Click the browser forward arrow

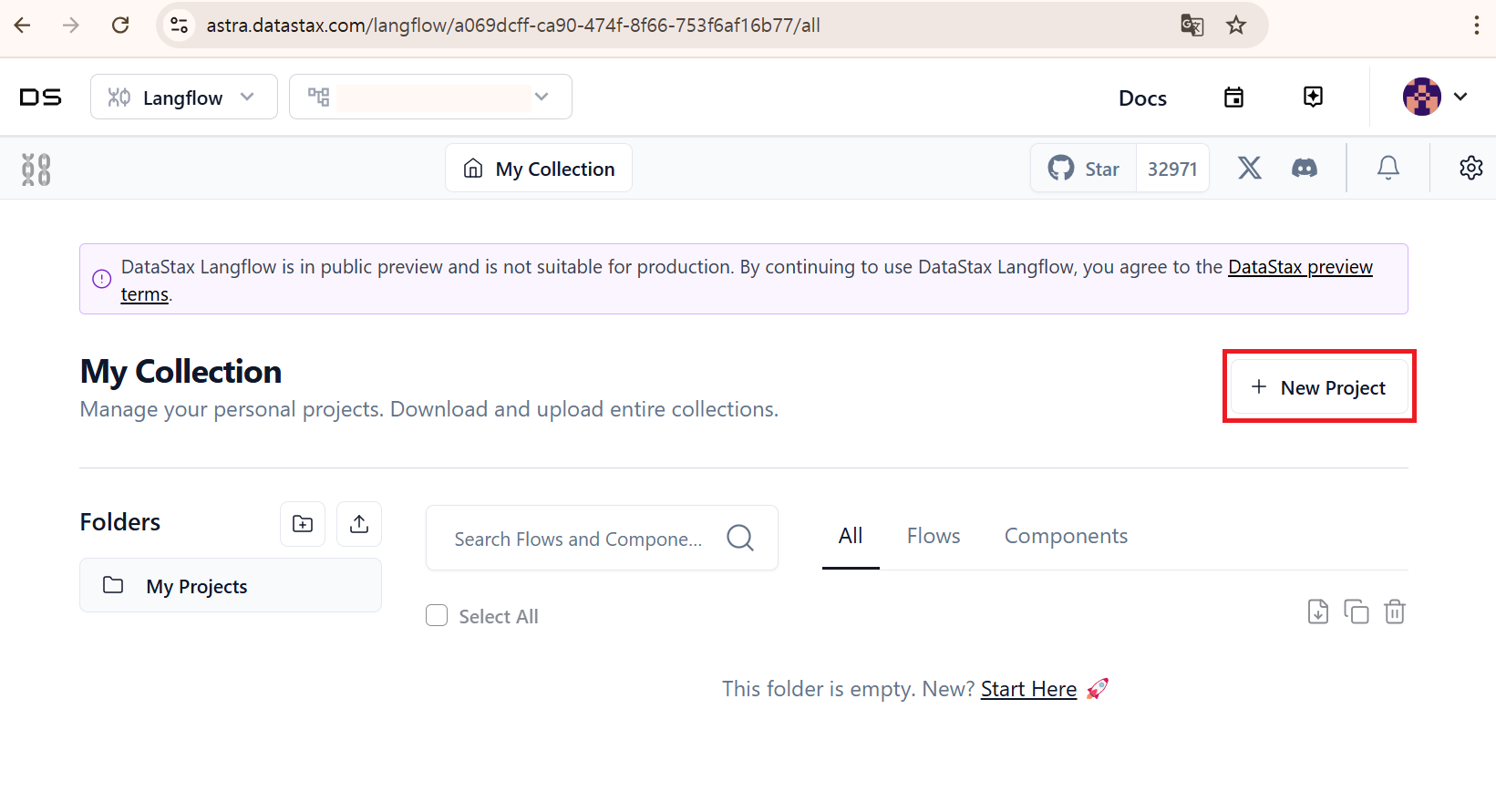click(x=70, y=25)
